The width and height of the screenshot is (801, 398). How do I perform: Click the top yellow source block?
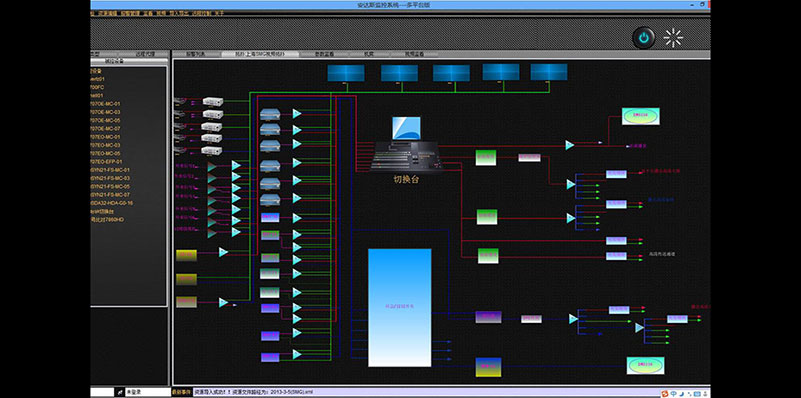point(186,255)
